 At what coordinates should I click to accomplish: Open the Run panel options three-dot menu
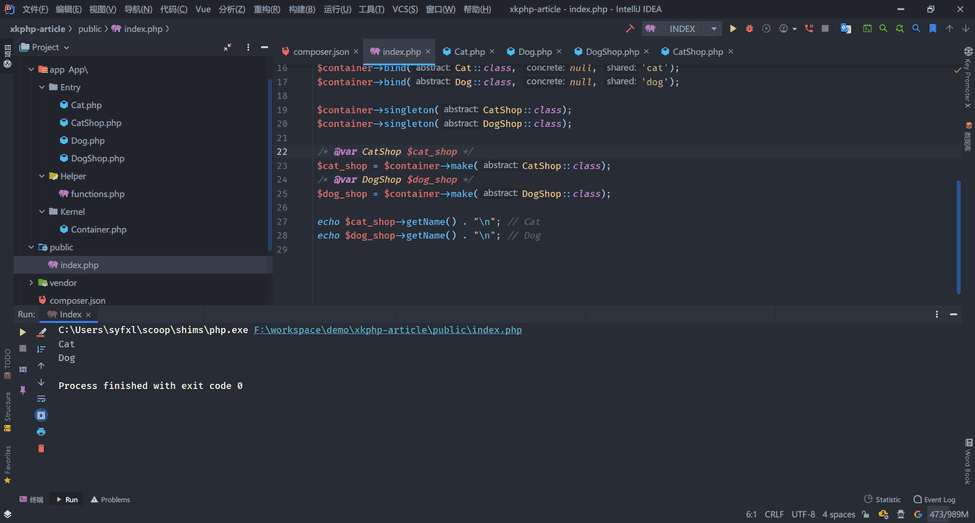coord(937,314)
